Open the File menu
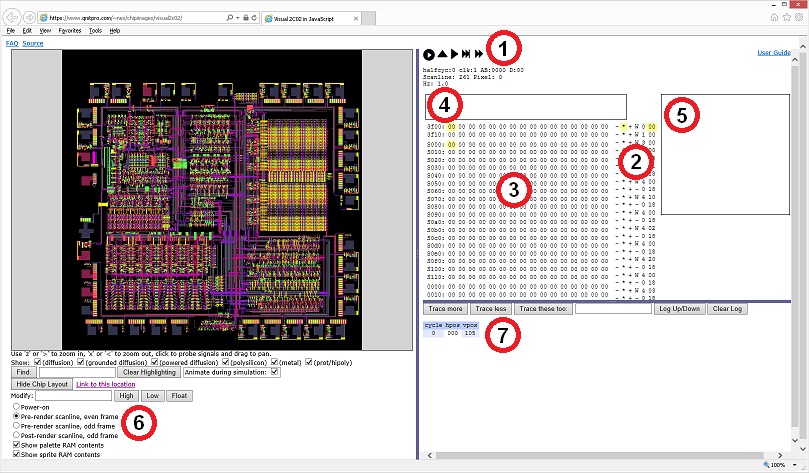The height and width of the screenshot is (473, 809). coord(10,30)
